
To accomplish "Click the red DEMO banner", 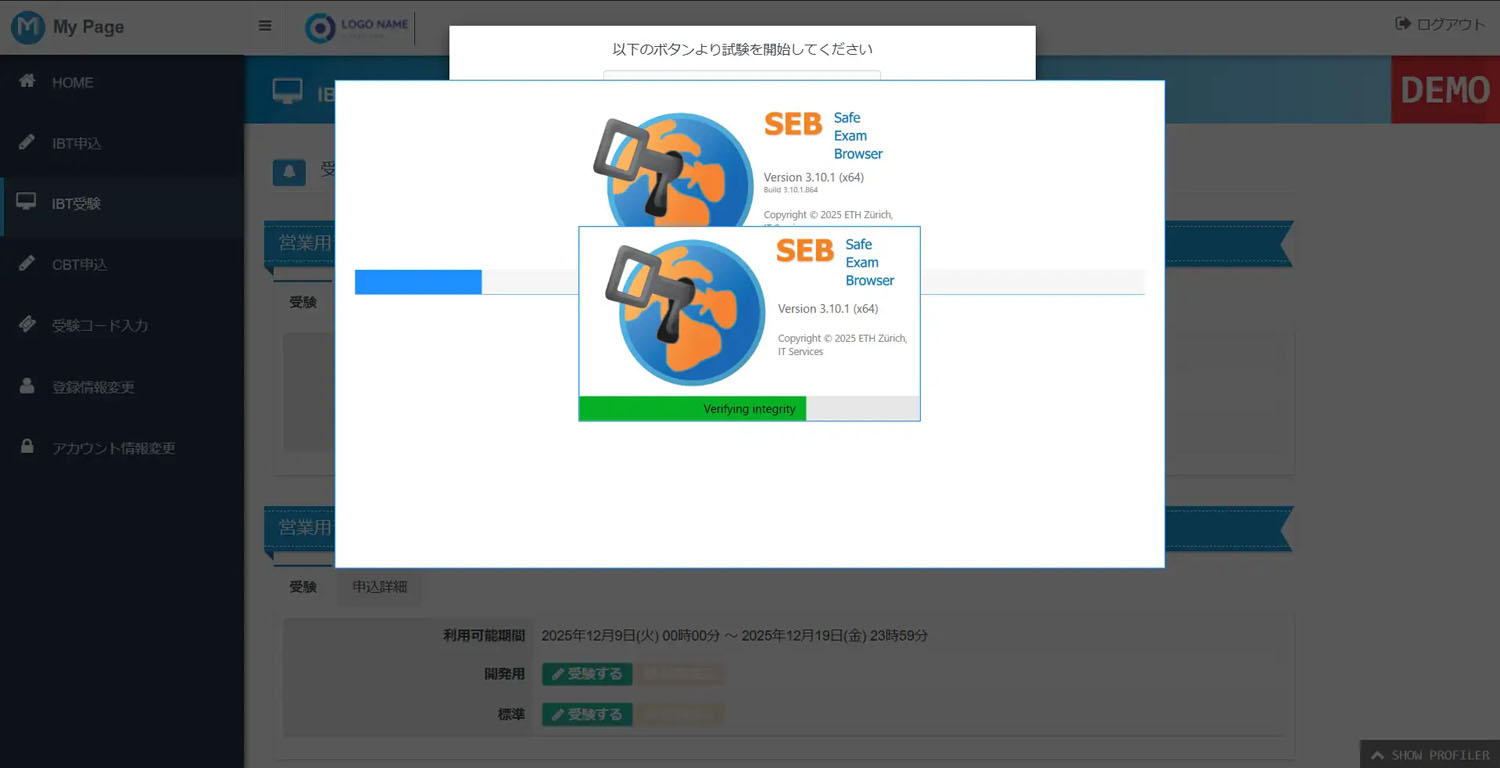I will (1444, 90).
